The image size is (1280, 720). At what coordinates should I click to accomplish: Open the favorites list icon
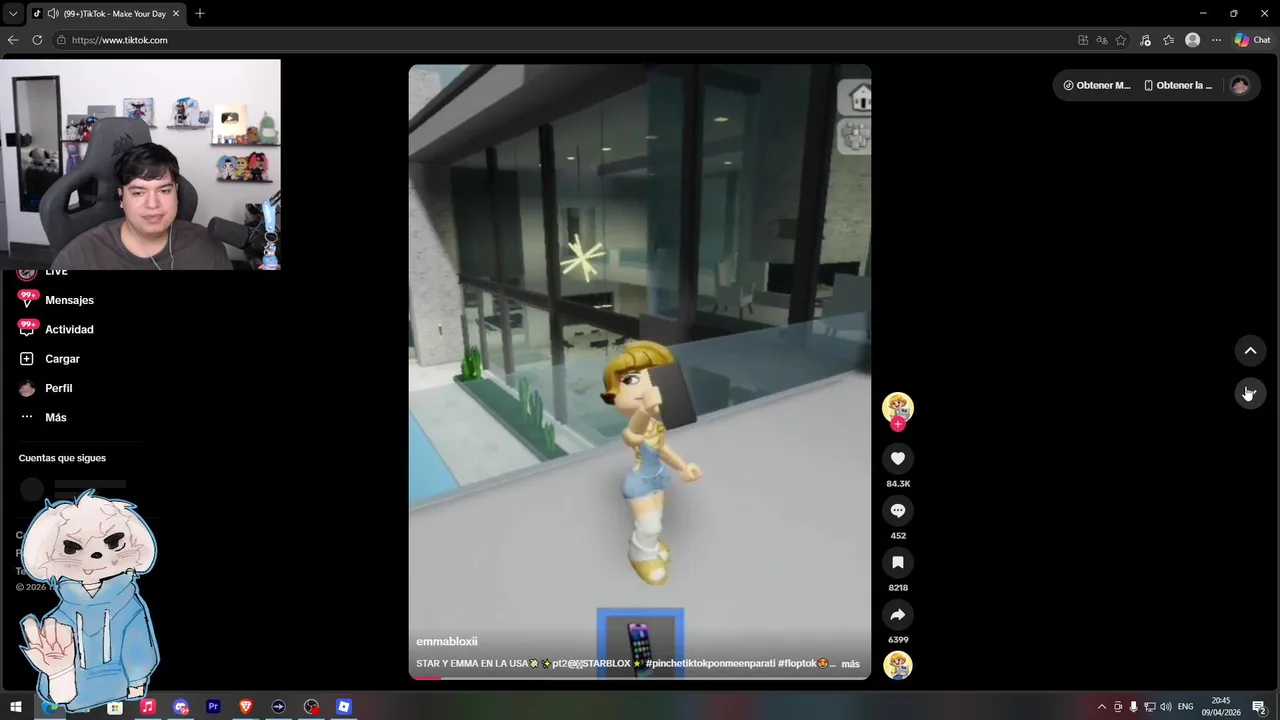click(1168, 40)
